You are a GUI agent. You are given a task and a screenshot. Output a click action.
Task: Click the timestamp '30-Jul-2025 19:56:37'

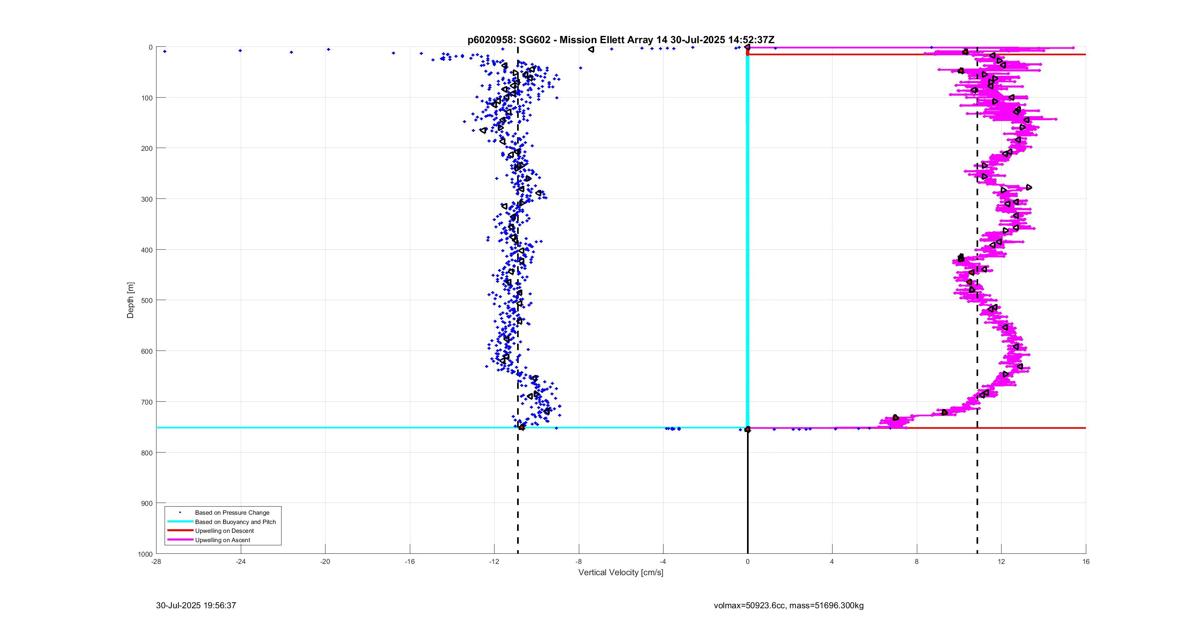pyautogui.click(x=196, y=605)
